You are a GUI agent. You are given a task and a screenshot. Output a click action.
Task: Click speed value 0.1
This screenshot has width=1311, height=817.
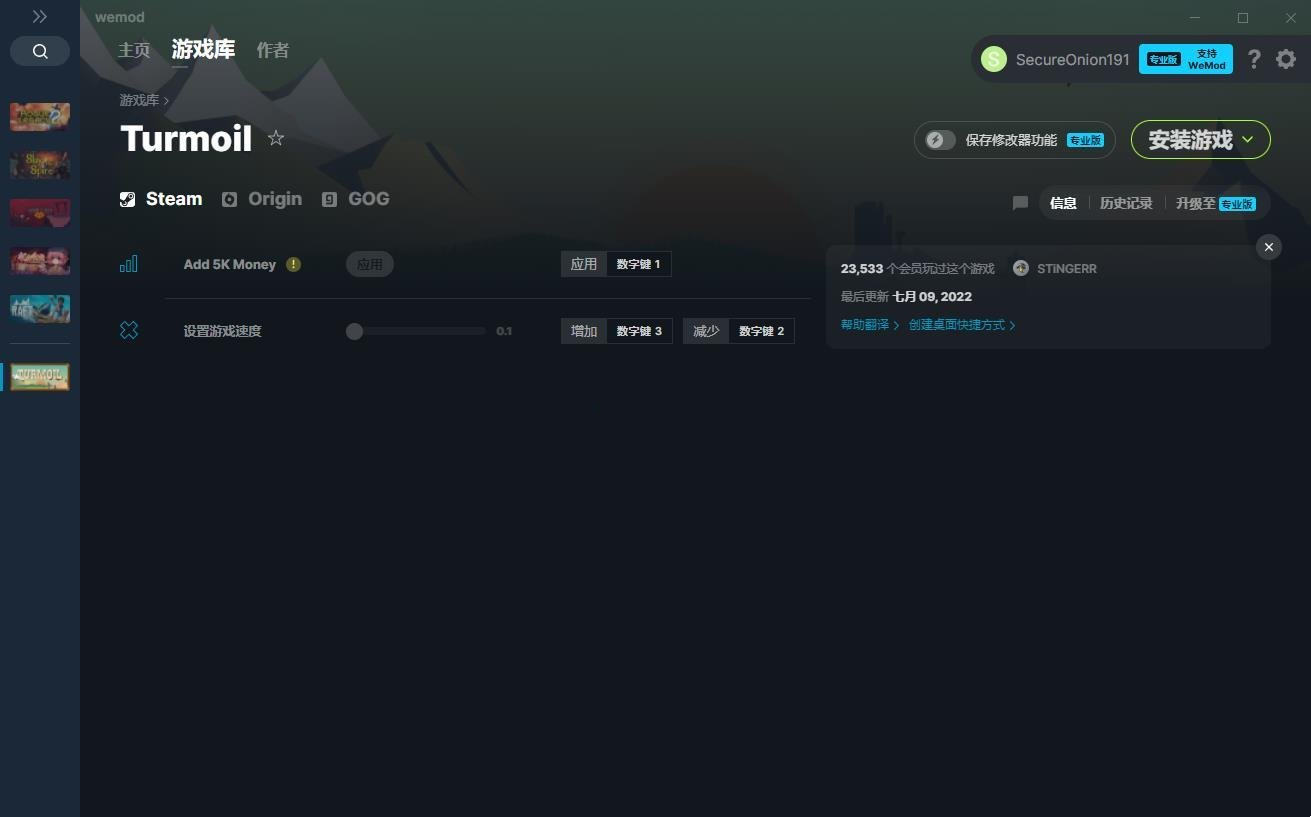(x=504, y=331)
